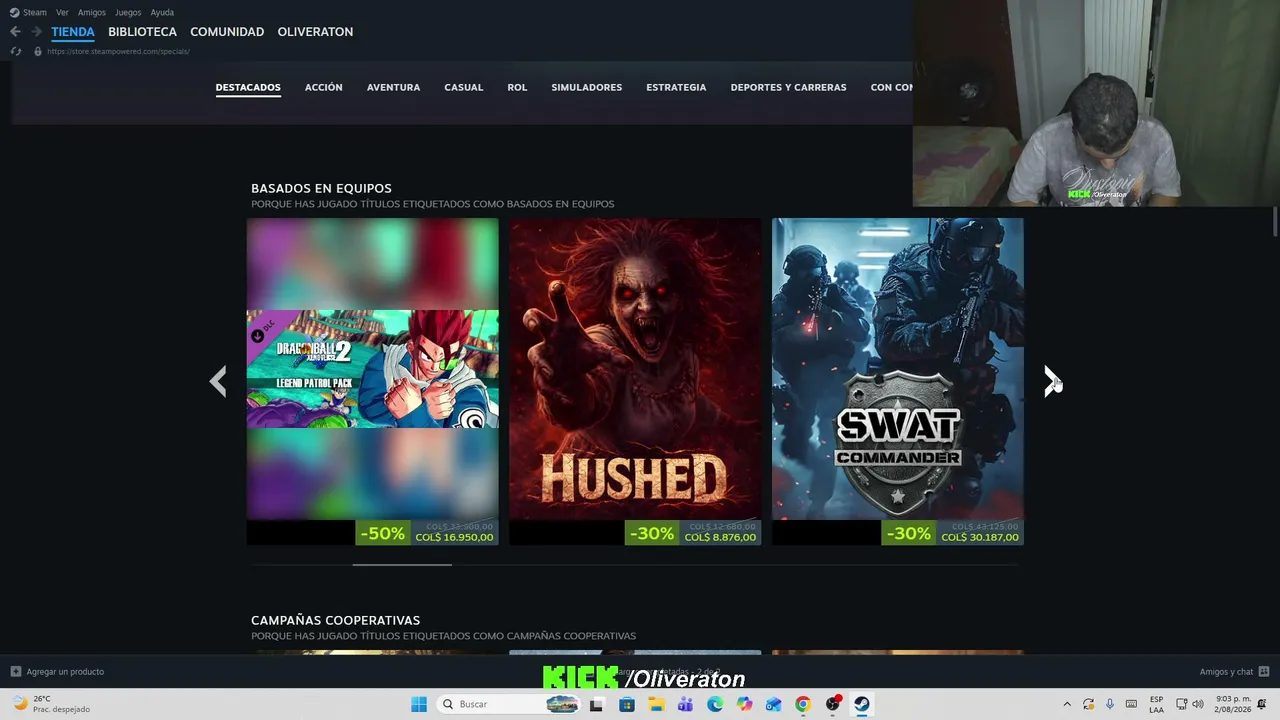Image resolution: width=1280 pixels, height=720 pixels.
Task: Open the 9:03 p. m. clock and calendar
Action: 1233,704
